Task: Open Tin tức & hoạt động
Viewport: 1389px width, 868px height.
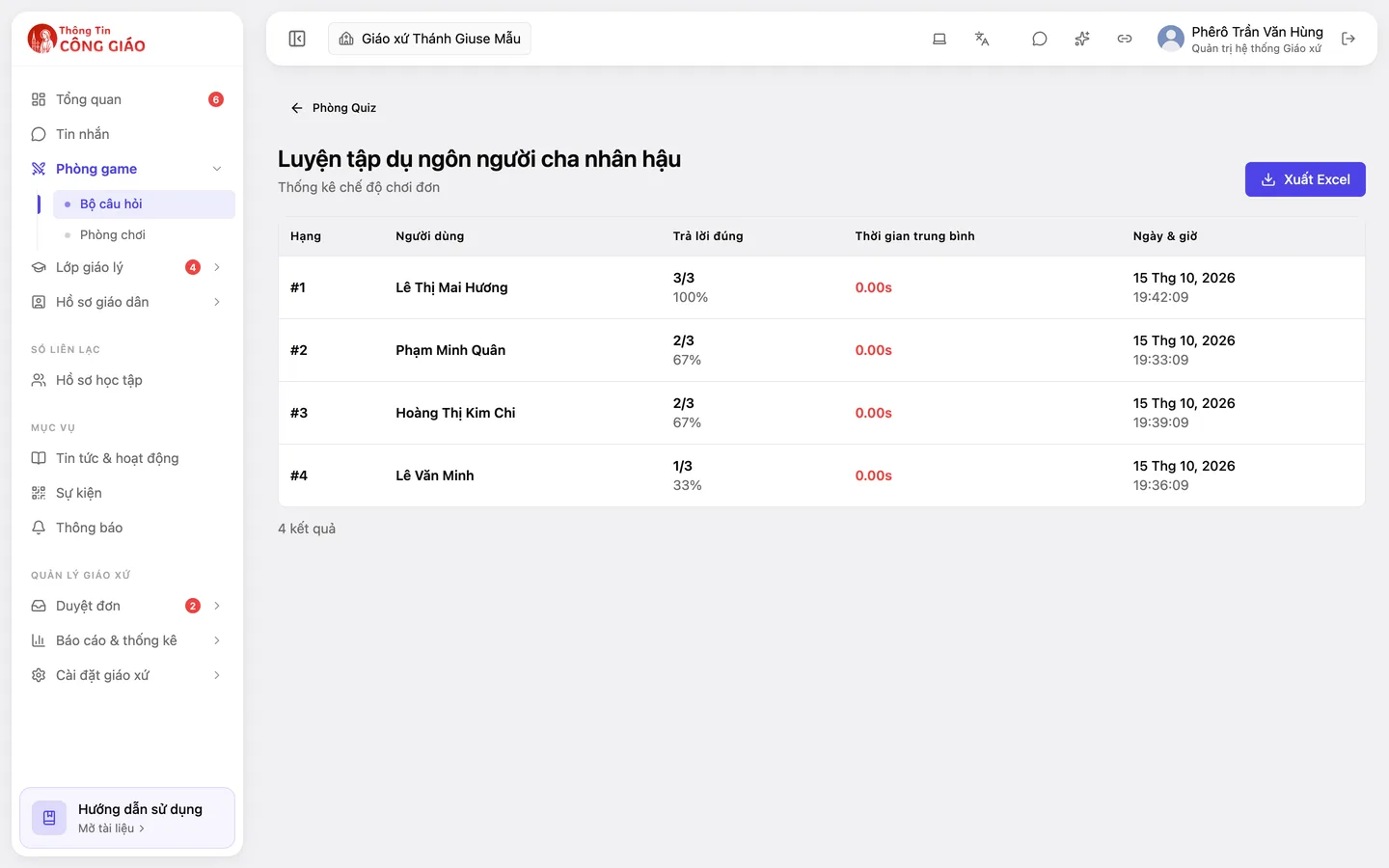Action: pyautogui.click(x=127, y=458)
